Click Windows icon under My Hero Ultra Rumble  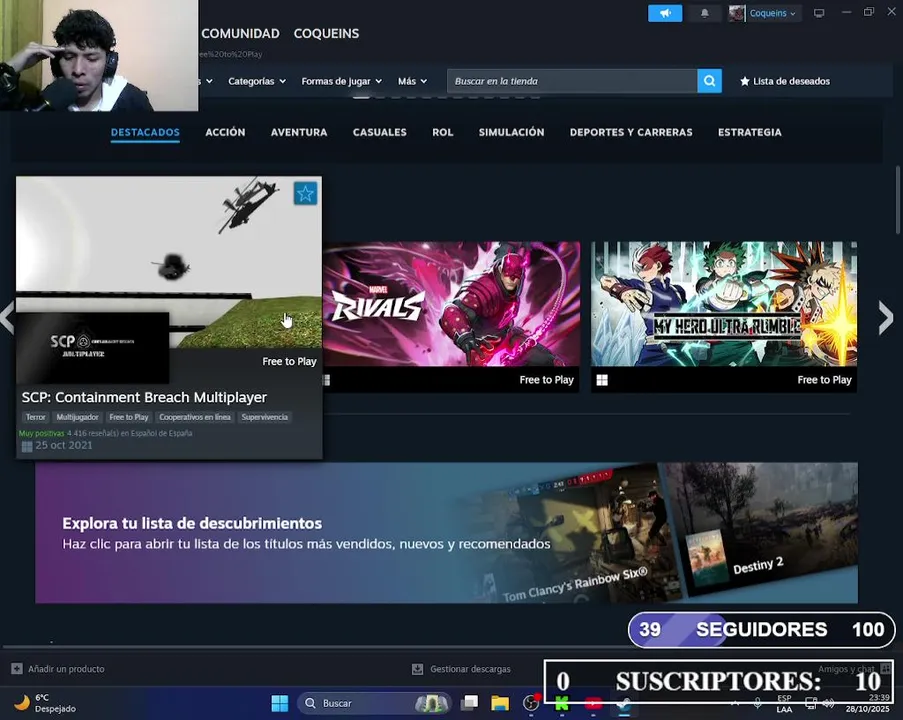point(602,380)
